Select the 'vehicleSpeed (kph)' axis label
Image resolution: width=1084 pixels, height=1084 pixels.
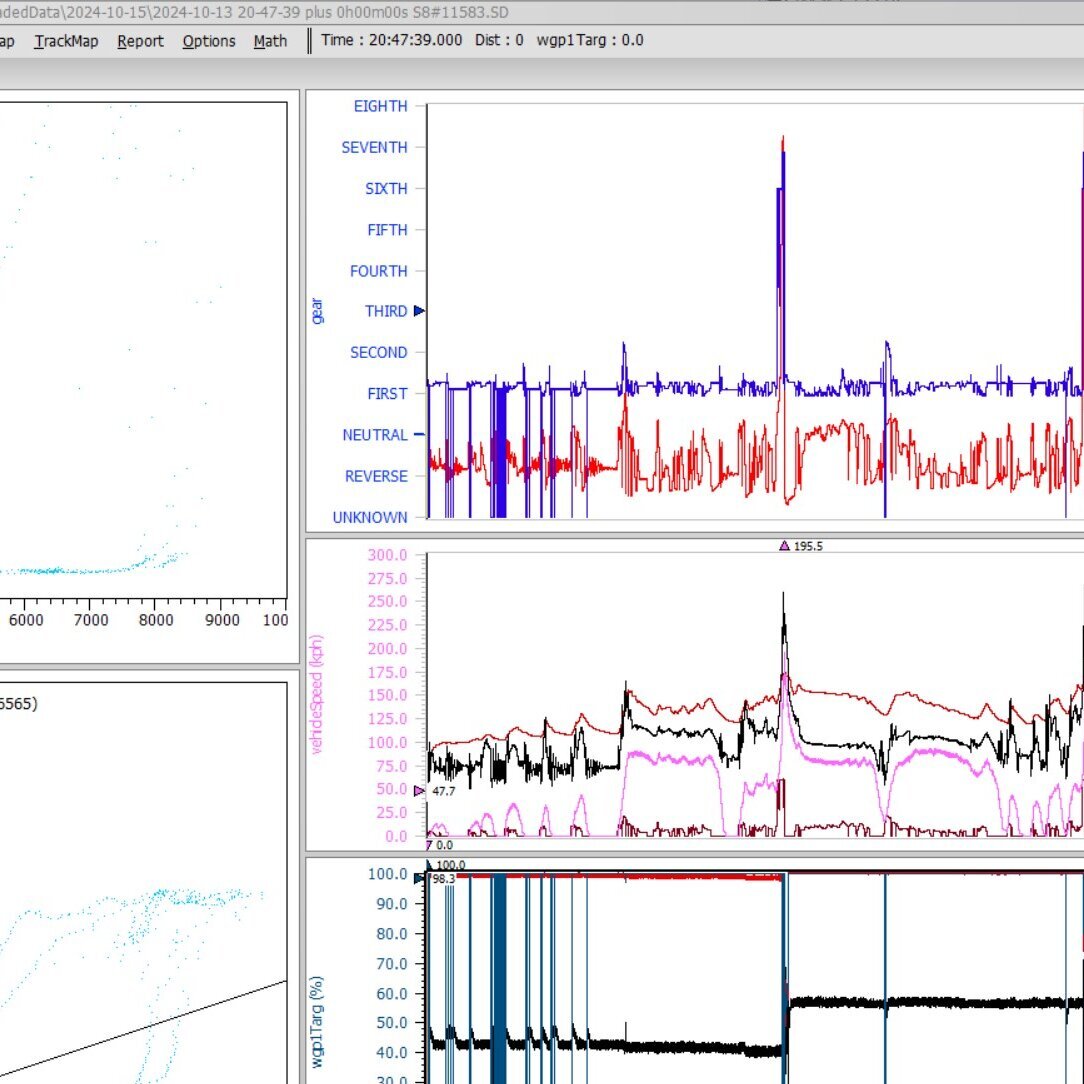click(x=317, y=694)
